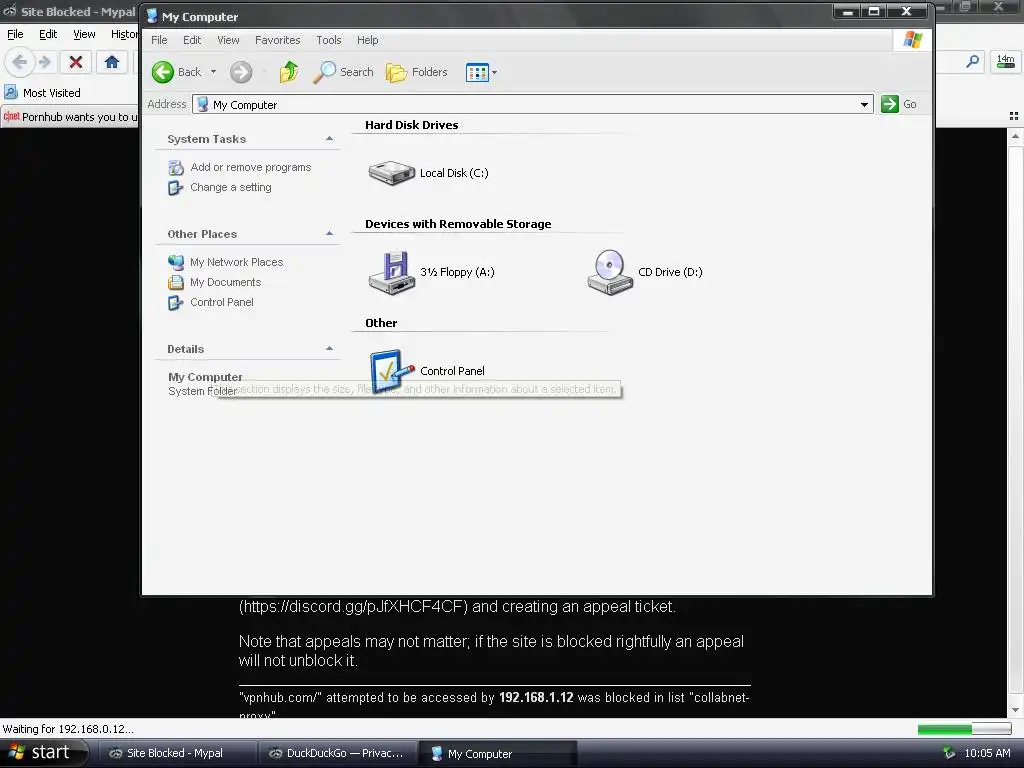This screenshot has width=1024, height=768.
Task: Open the View menu in Mypal browser
Action: (84, 34)
